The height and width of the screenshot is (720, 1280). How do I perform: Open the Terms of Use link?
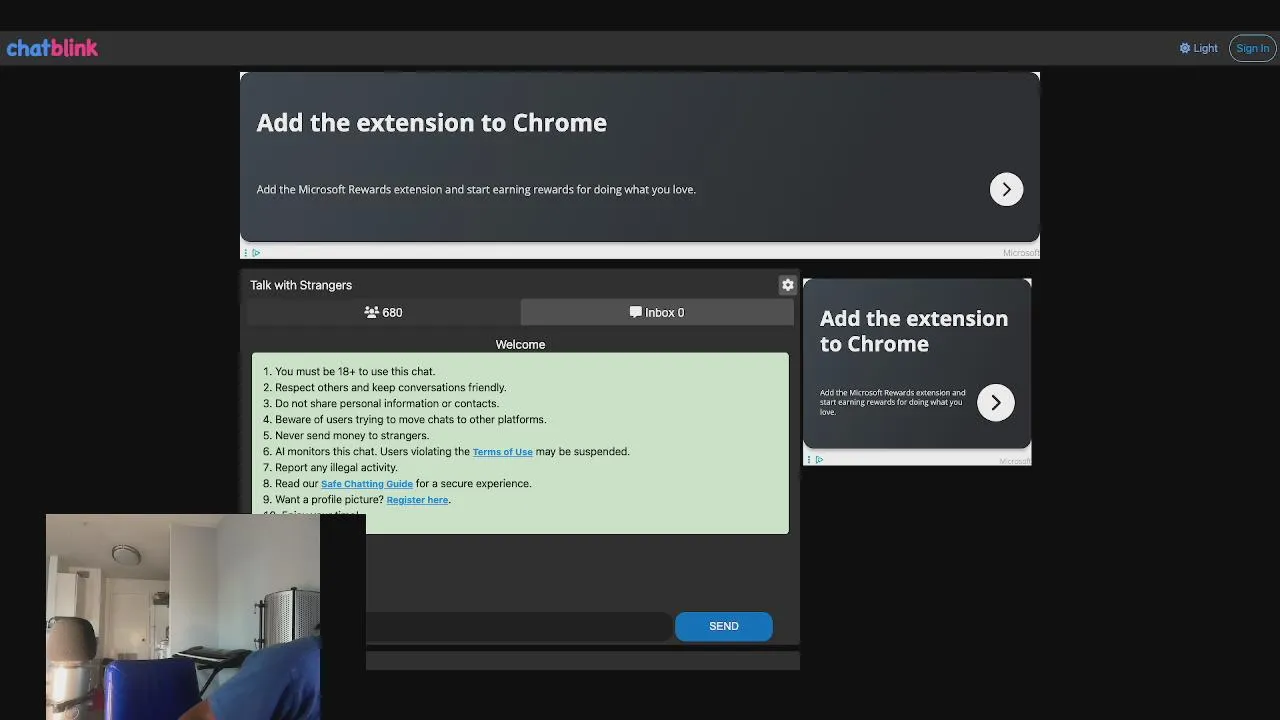pyautogui.click(x=502, y=452)
